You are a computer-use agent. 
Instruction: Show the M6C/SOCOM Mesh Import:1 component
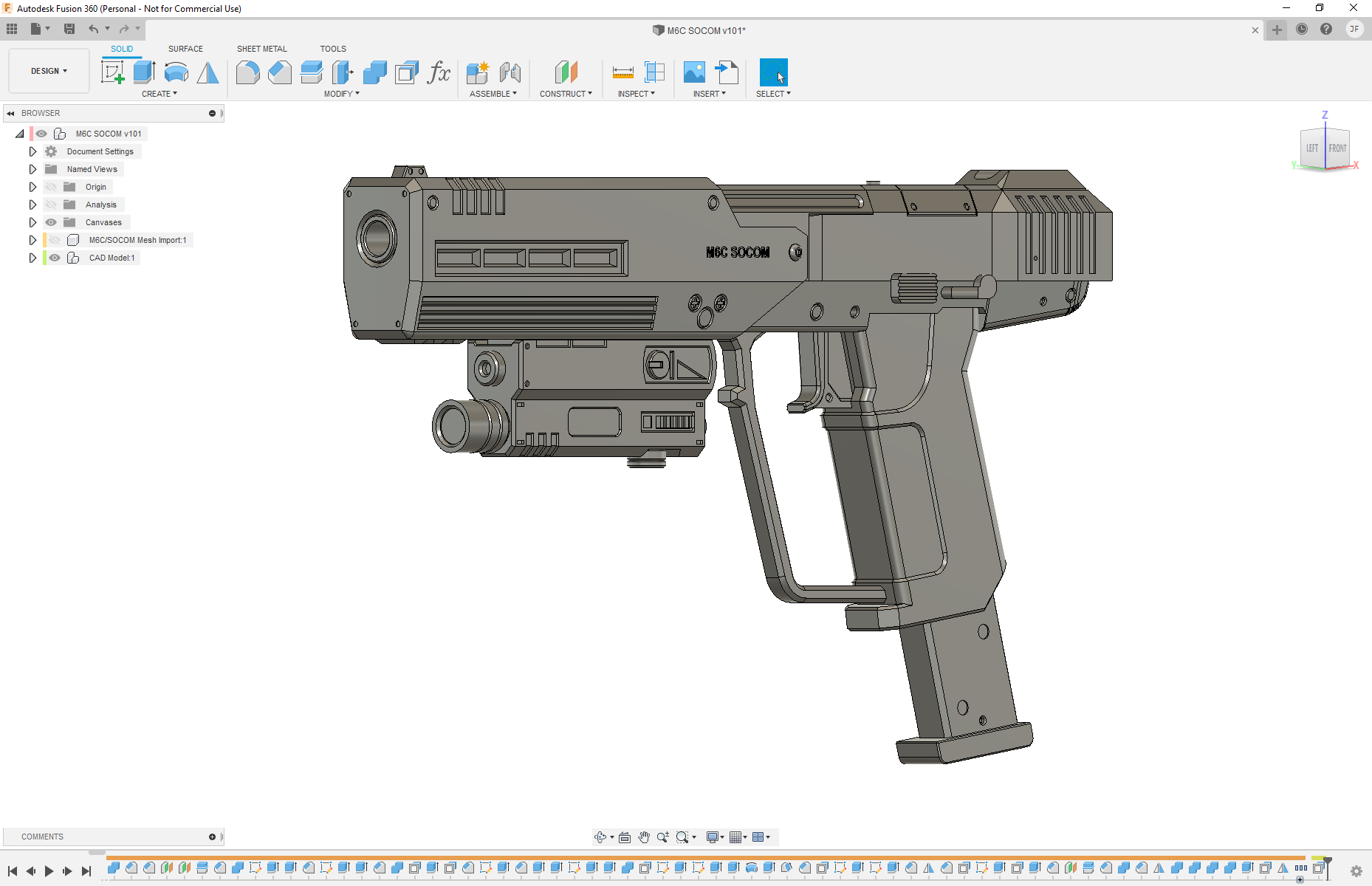(x=55, y=240)
